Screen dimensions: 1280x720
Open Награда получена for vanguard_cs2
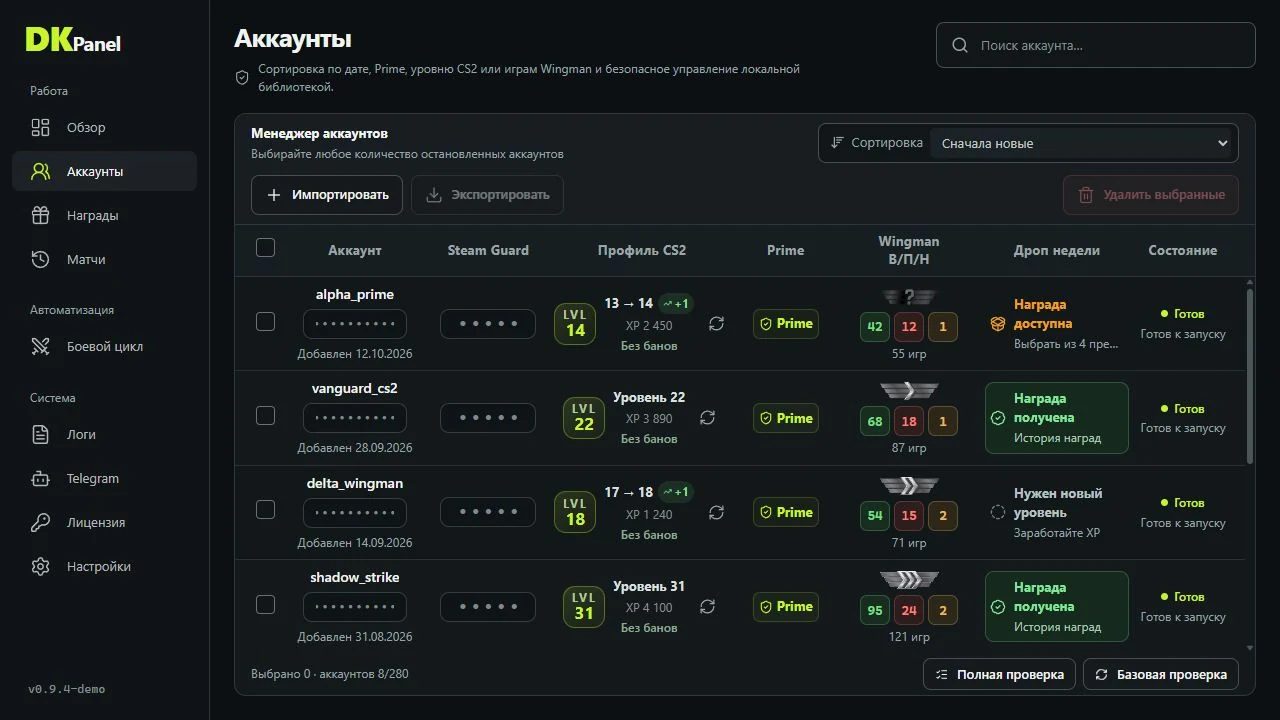tap(1057, 418)
